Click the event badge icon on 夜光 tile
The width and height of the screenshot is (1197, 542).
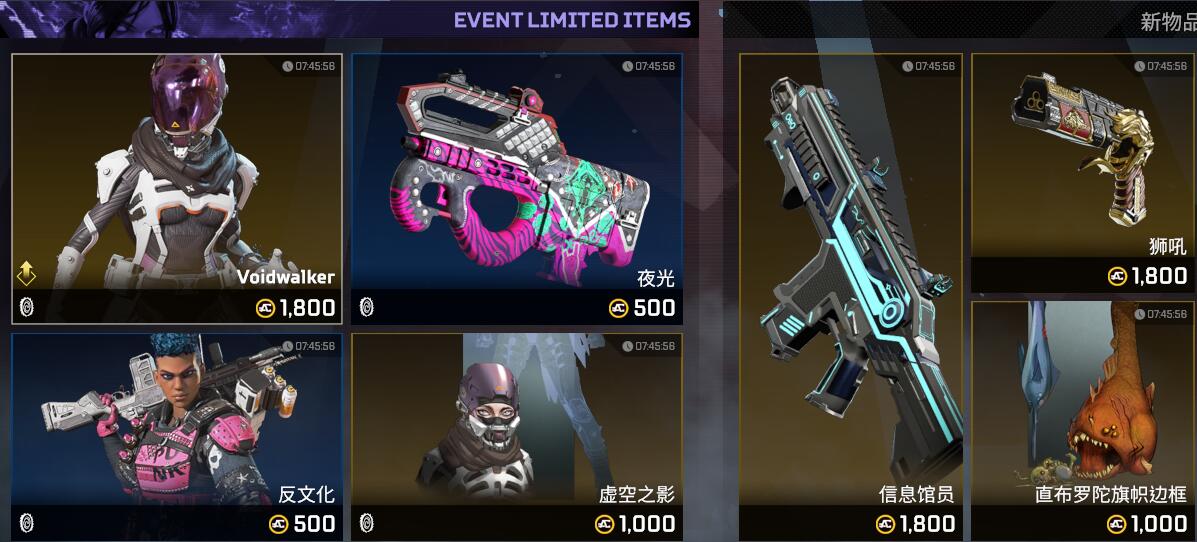[368, 308]
